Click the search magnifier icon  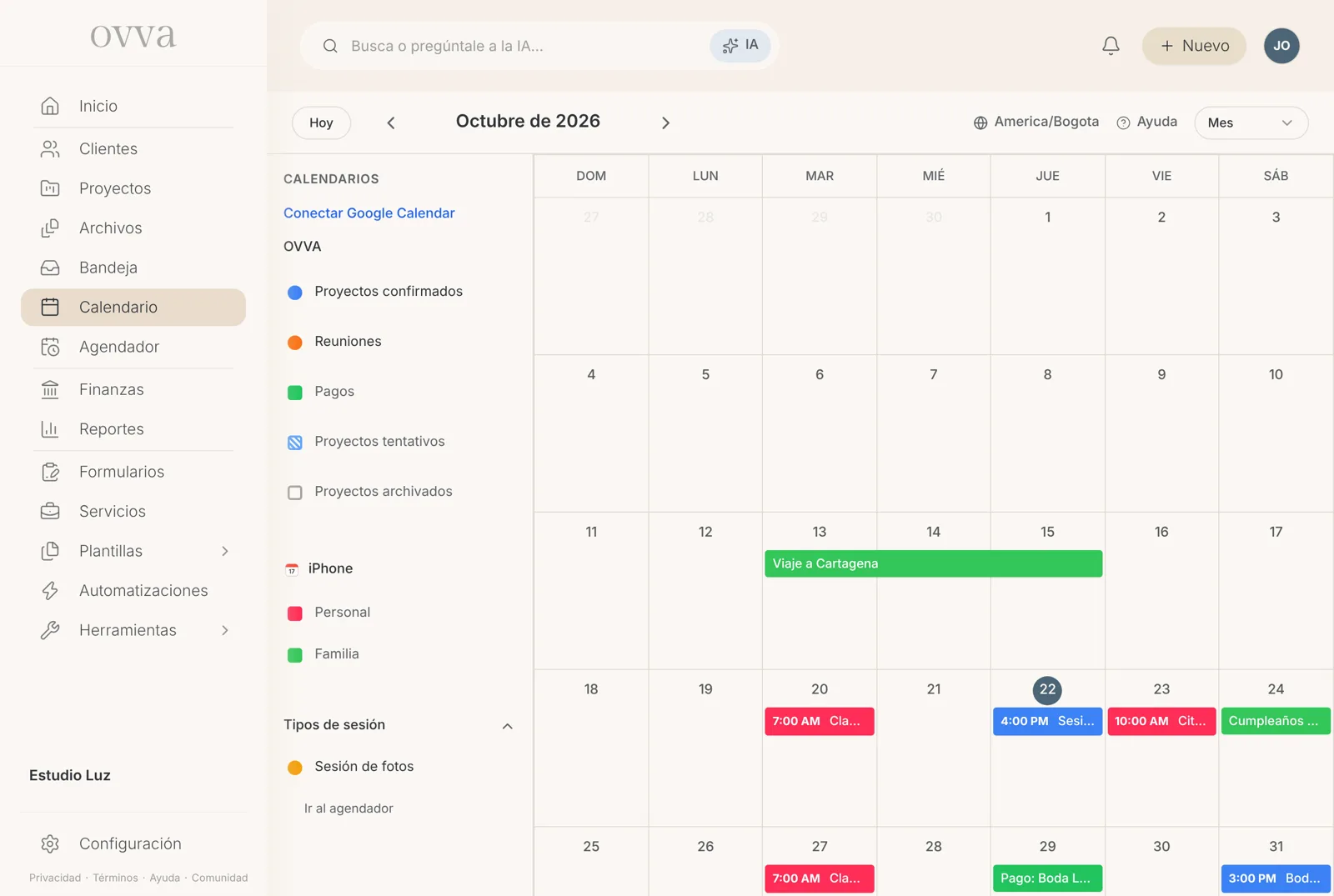click(330, 46)
